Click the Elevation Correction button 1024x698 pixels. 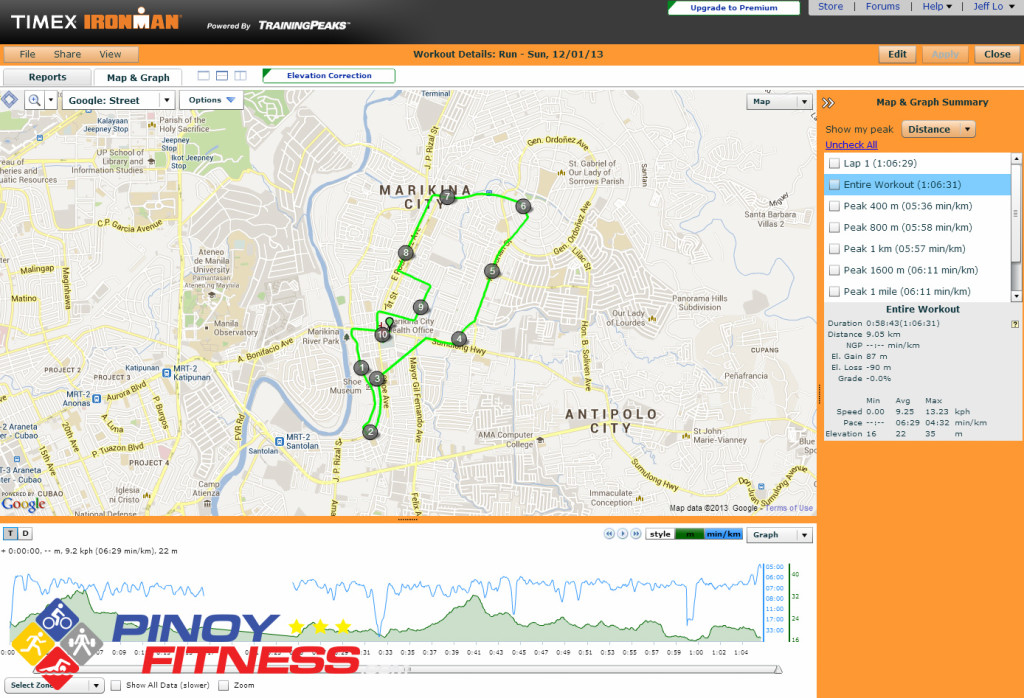[329, 75]
